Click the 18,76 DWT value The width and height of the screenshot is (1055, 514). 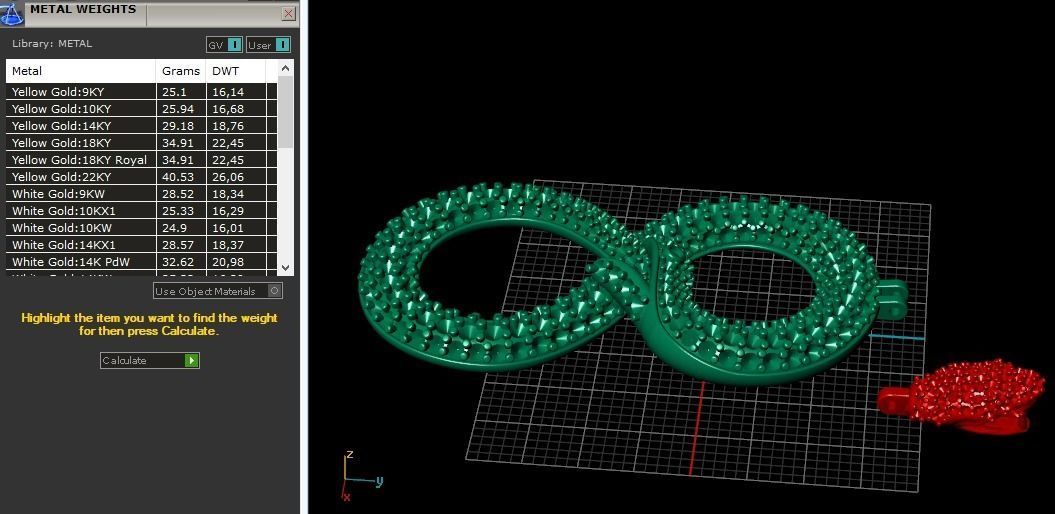pos(228,126)
